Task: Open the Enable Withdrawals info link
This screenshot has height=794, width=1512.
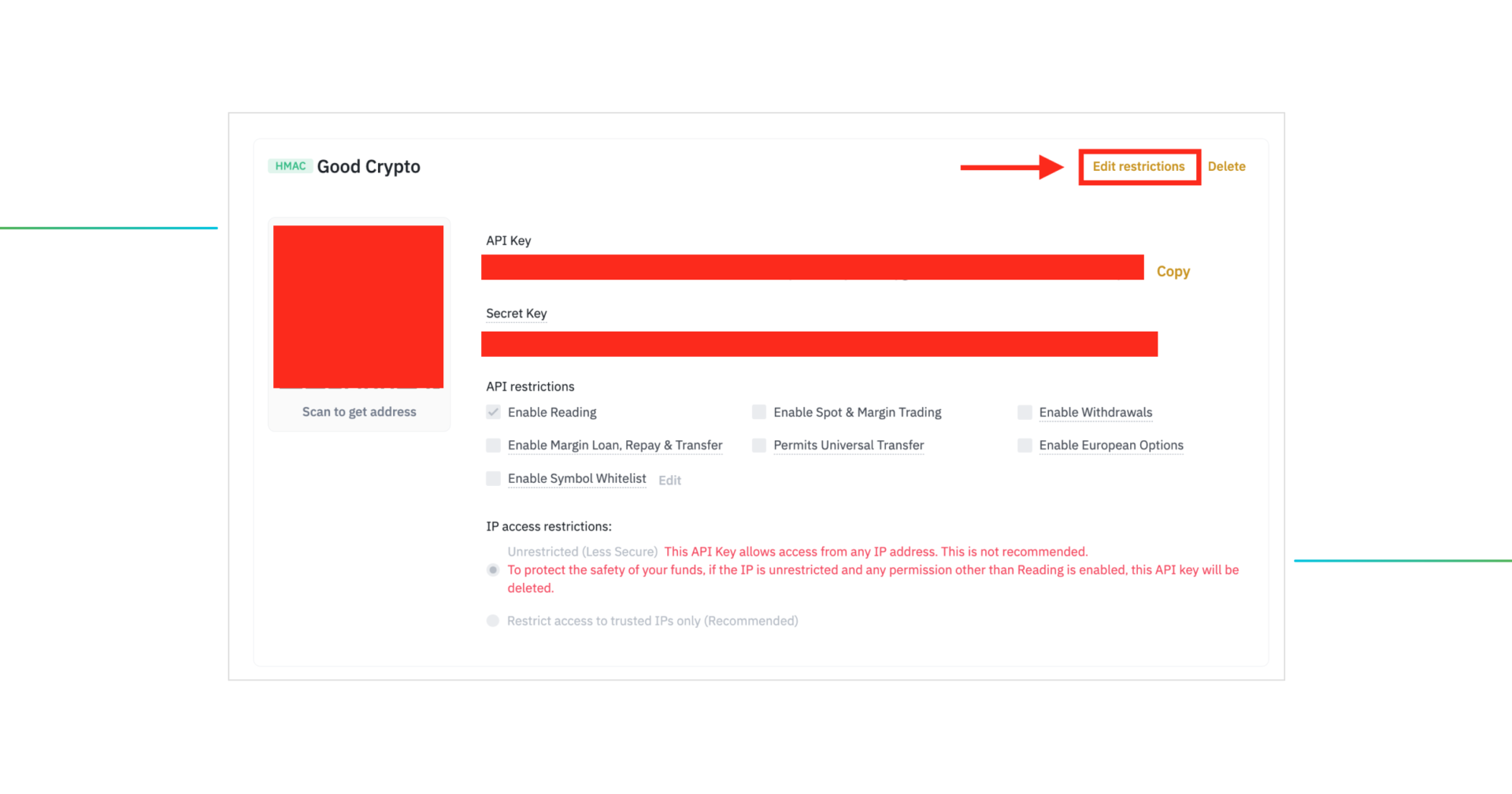Action: pyautogui.click(x=1095, y=412)
